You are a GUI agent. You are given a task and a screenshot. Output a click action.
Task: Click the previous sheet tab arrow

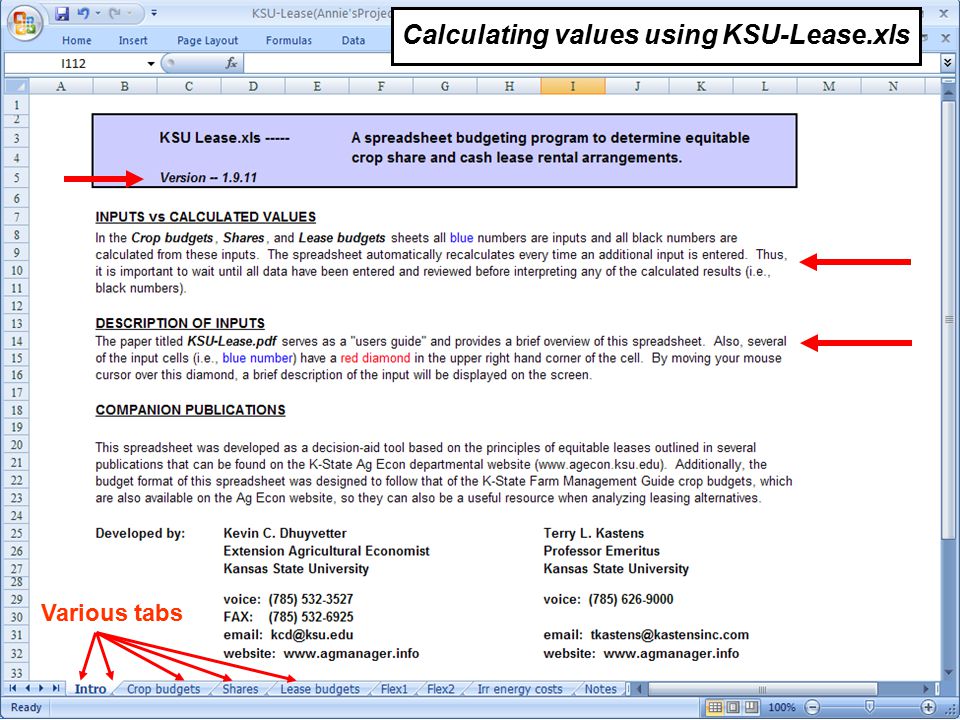(x=28, y=689)
